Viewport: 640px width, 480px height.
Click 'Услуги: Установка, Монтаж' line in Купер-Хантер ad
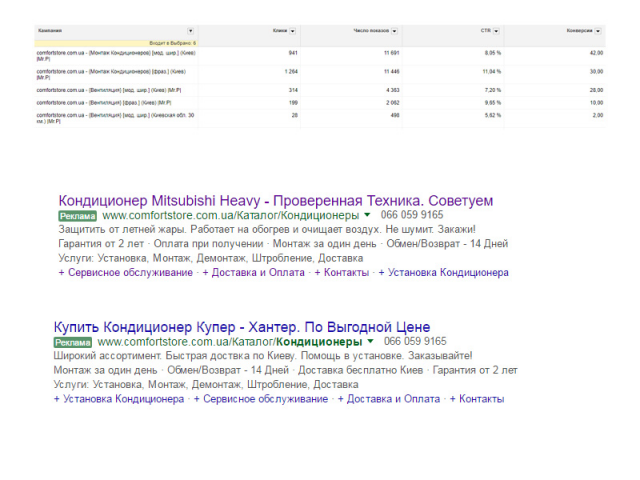206,384
